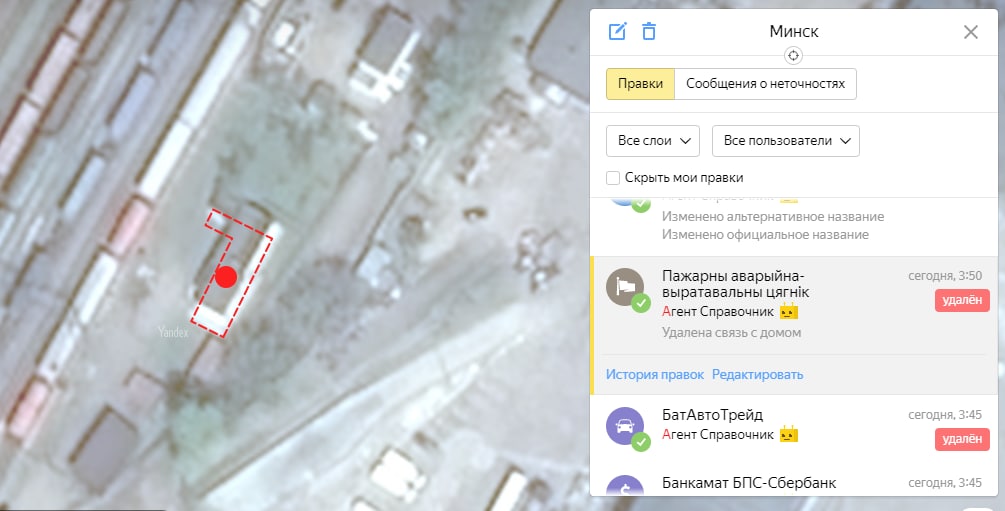
Task: Select the Банкамат БПС-Сбербанк entry
Action: click(x=749, y=483)
